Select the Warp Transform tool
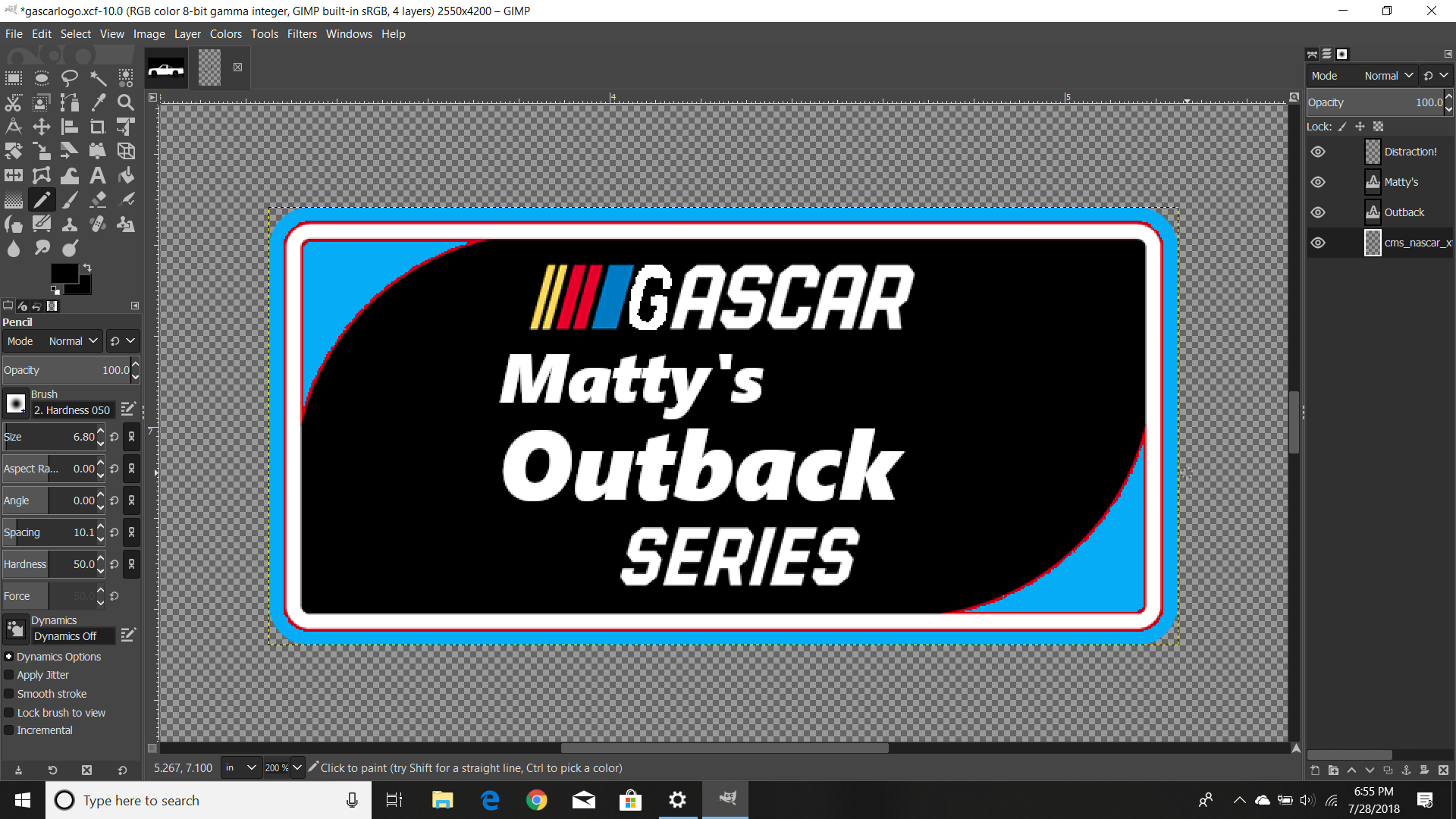1456x819 pixels. [70, 175]
